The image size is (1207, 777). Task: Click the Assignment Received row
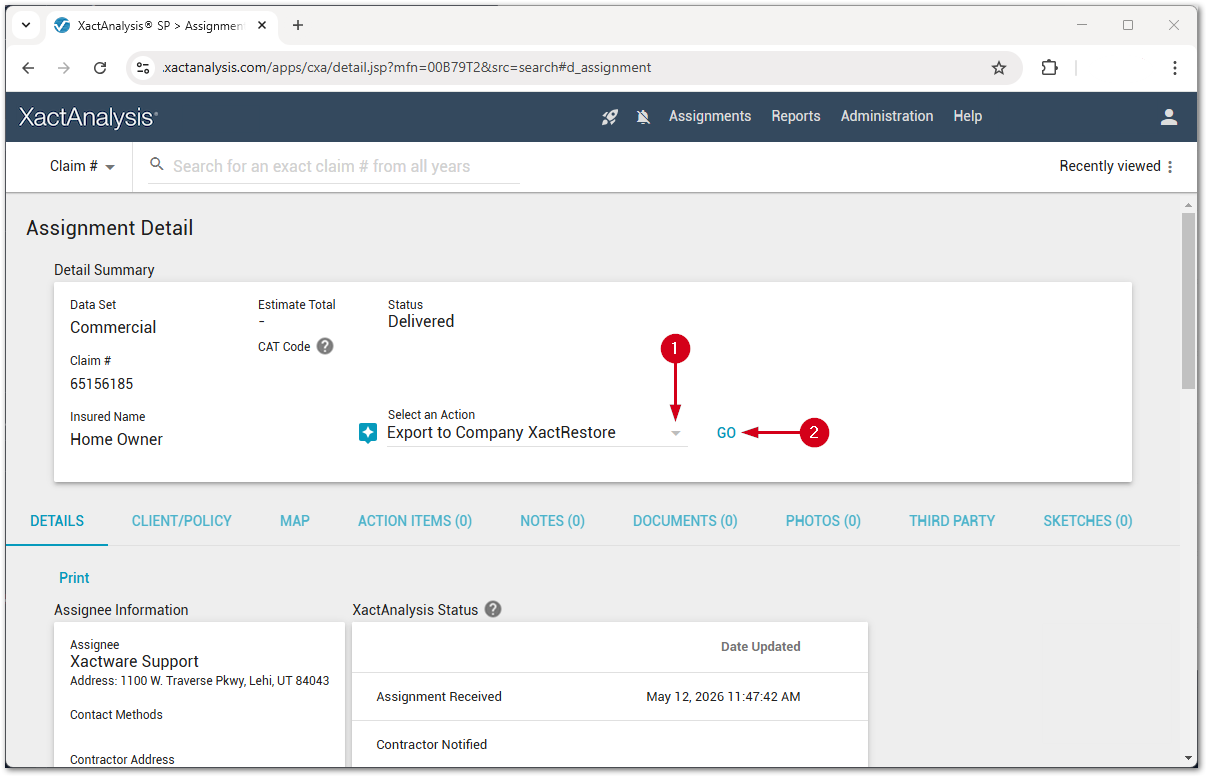[610, 697]
